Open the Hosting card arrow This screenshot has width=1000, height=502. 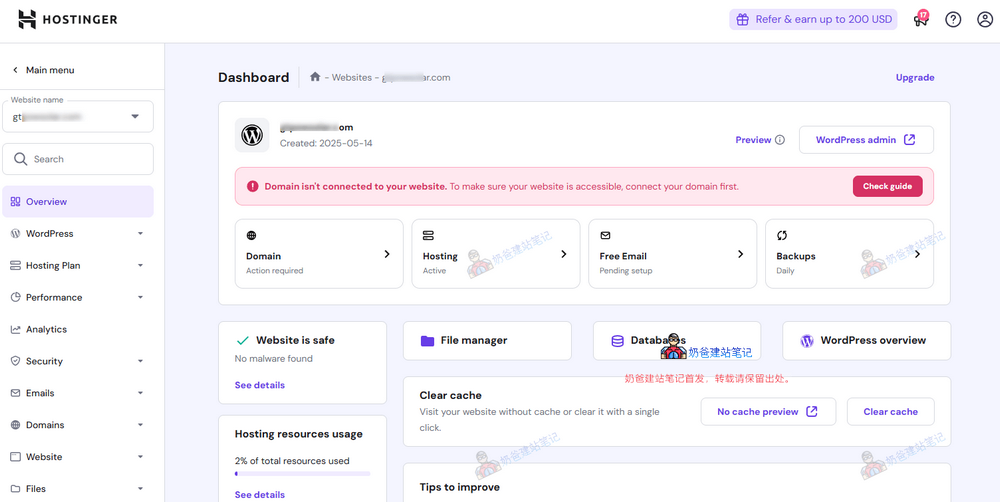(563, 254)
